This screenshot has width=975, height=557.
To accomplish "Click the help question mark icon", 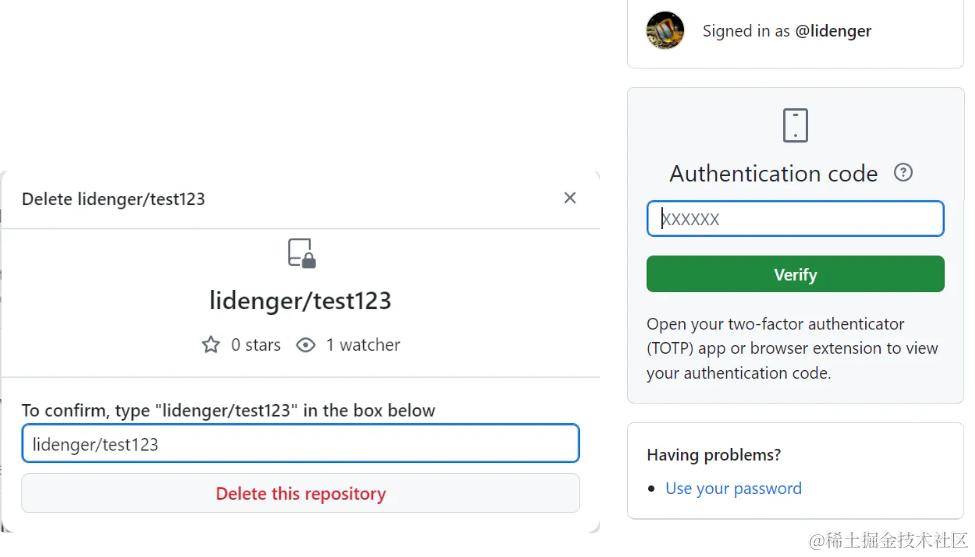I will (x=903, y=172).
